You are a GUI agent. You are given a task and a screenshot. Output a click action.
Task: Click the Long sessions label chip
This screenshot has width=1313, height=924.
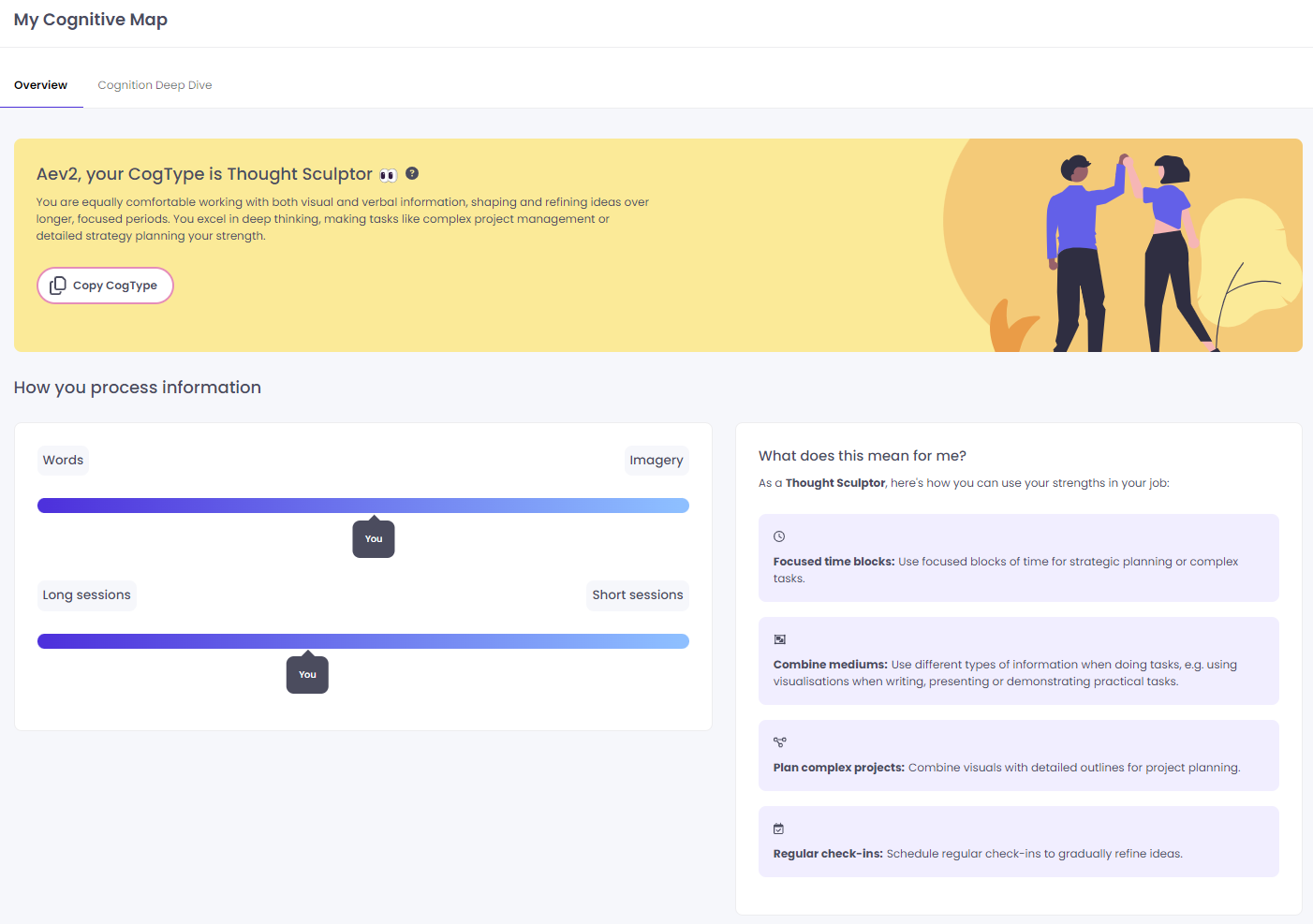click(x=87, y=594)
